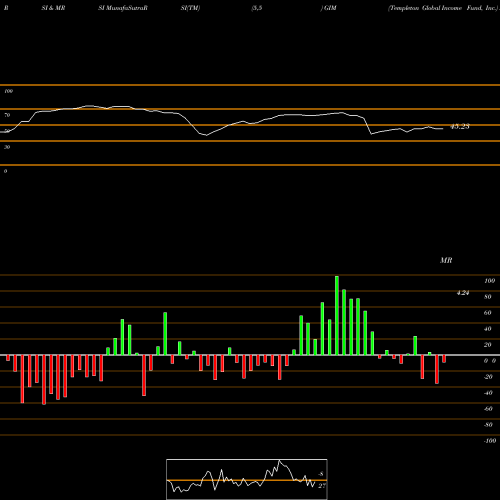Click the 'MR' label above the bar chart

tap(446, 260)
